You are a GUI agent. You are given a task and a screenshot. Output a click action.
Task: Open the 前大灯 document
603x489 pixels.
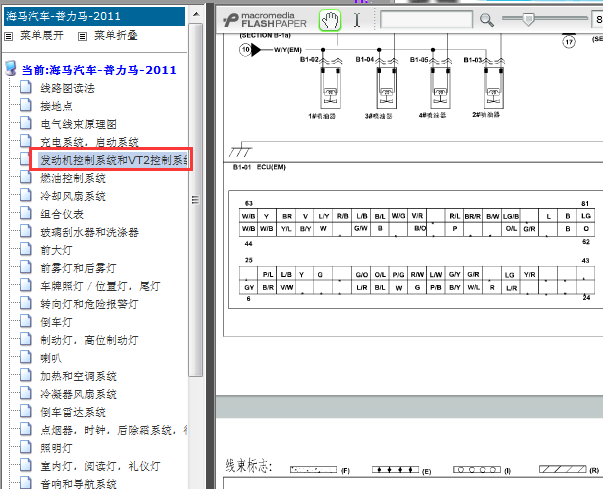coord(56,250)
